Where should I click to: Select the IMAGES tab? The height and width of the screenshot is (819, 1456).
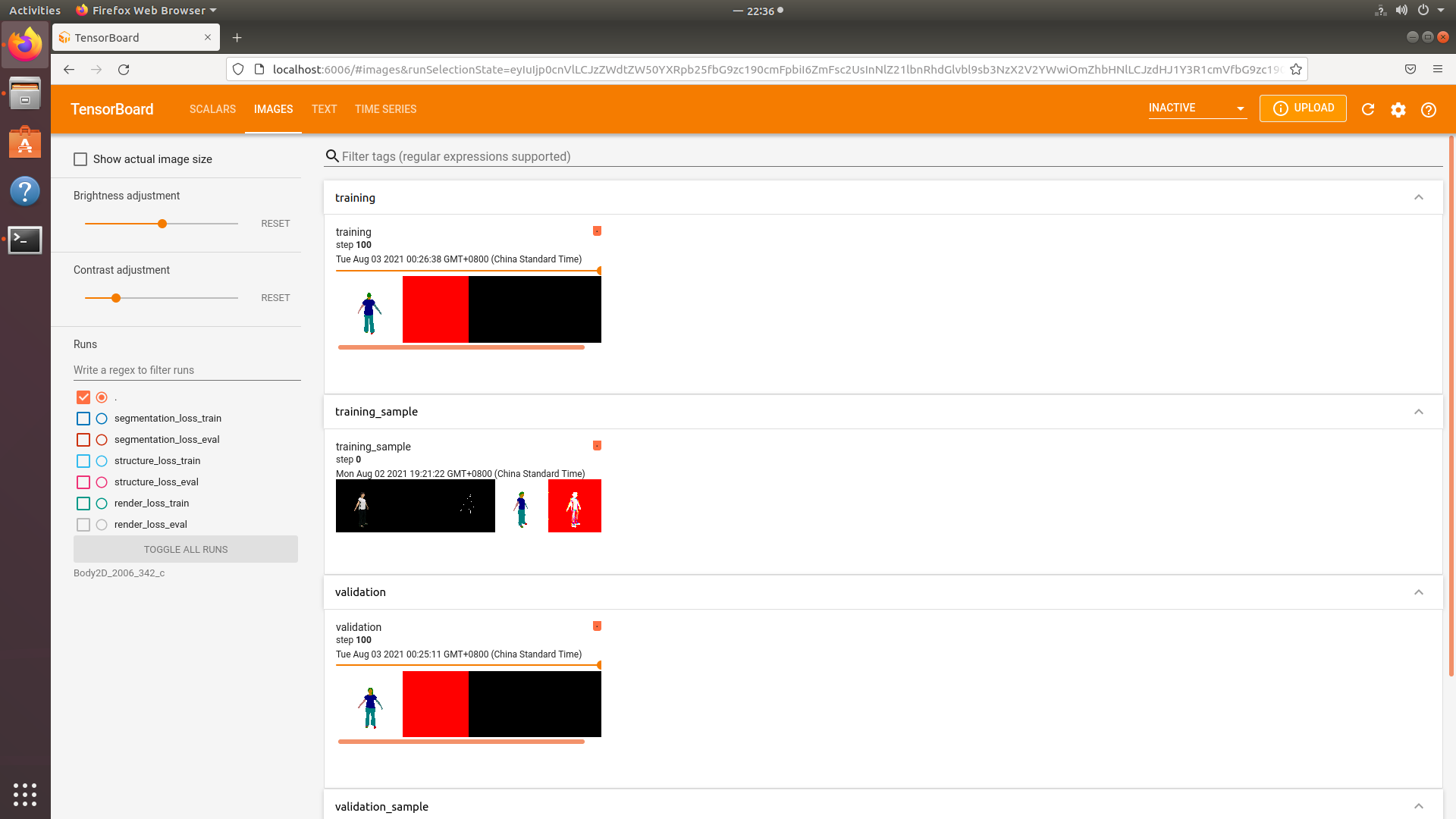point(273,109)
